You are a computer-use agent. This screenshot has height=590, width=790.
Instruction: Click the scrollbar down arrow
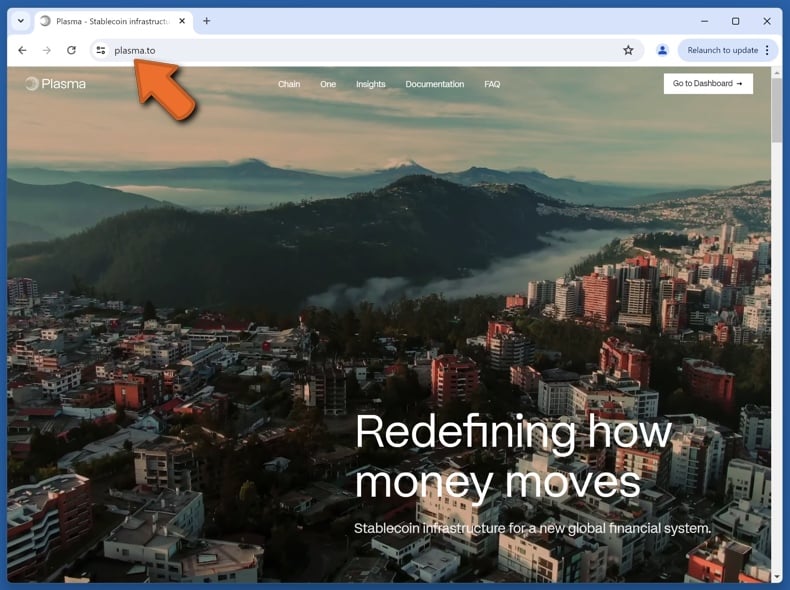(776, 577)
